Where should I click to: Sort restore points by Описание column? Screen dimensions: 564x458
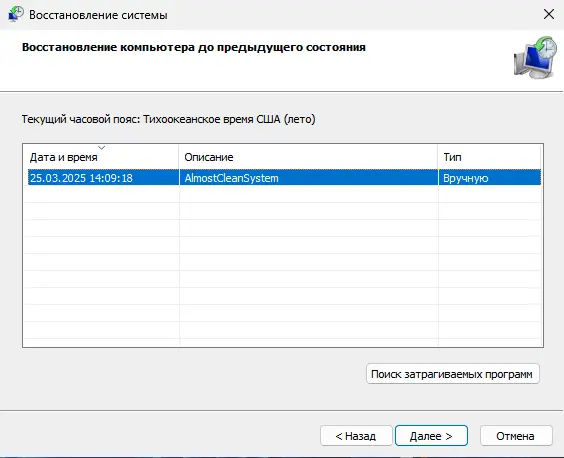[x=308, y=157]
